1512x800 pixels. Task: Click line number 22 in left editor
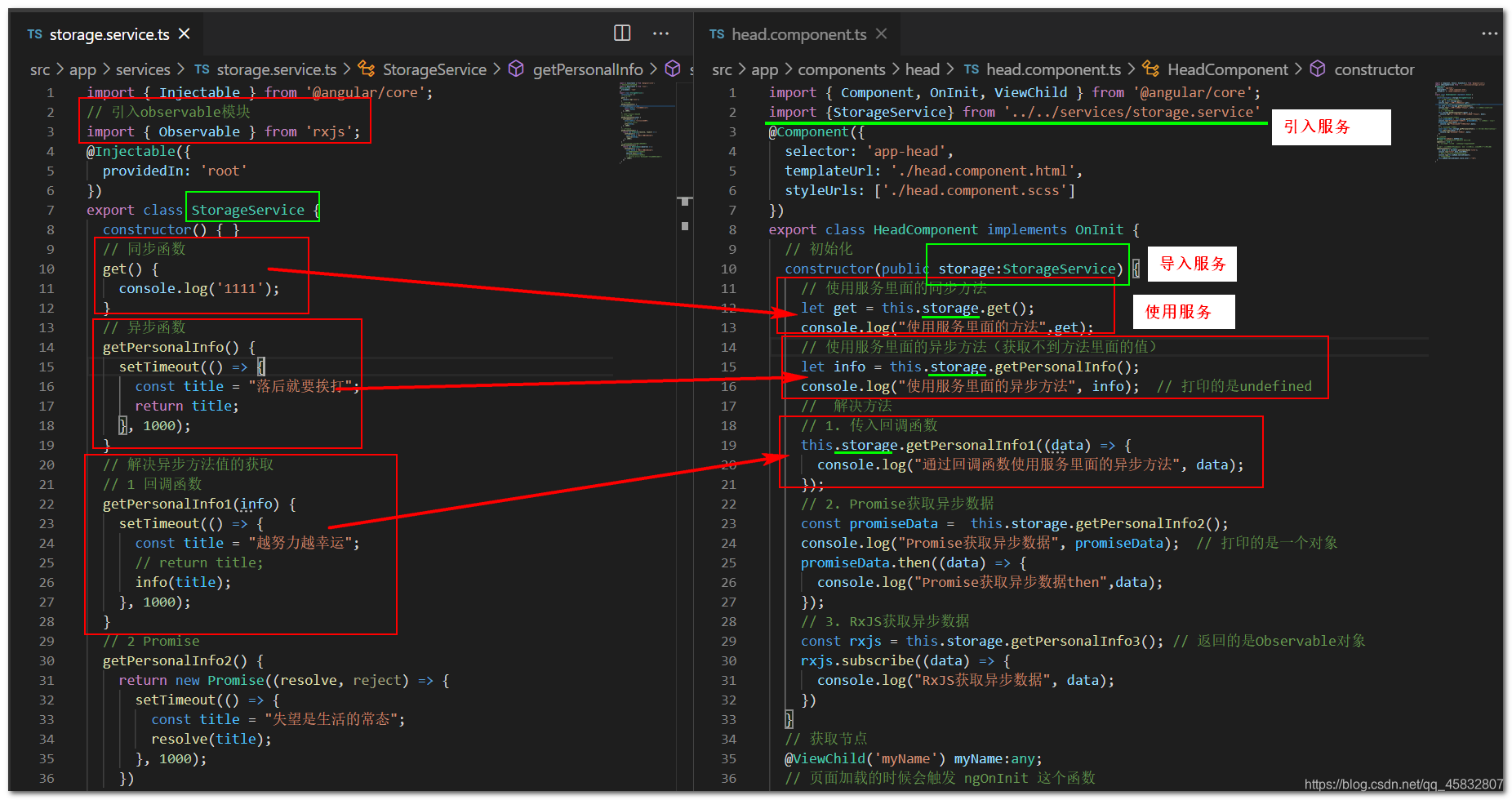pos(47,504)
